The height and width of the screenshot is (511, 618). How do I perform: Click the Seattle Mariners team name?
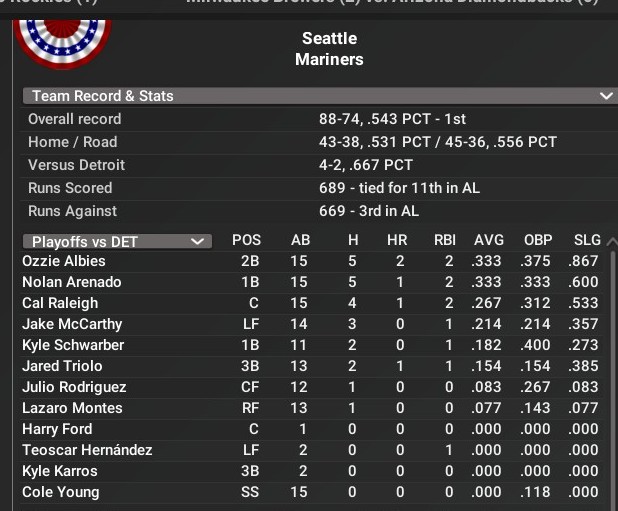[329, 49]
